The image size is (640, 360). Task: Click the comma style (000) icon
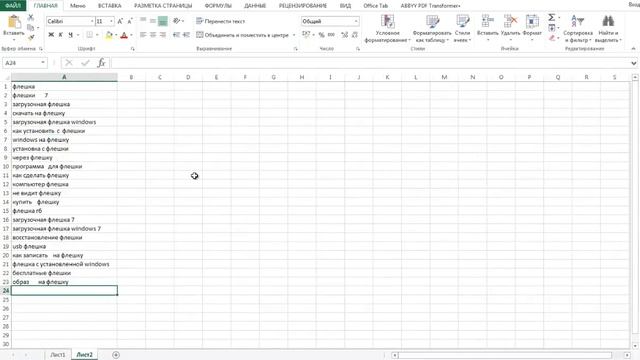[x=331, y=35]
